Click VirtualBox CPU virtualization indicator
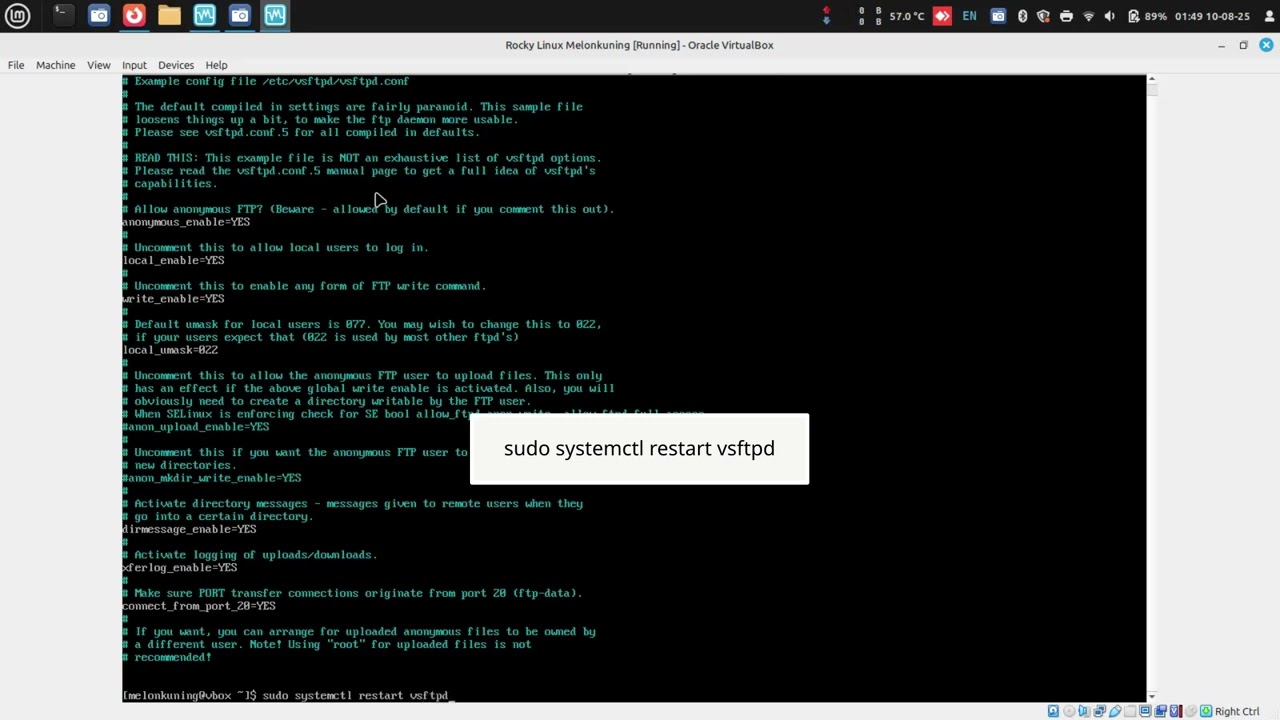 click(1176, 711)
